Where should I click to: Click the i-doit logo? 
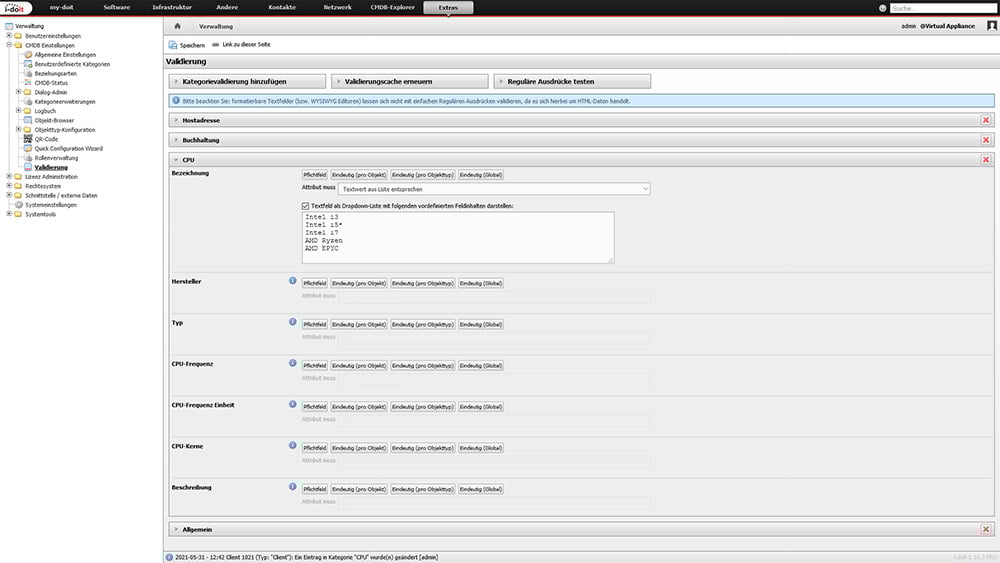coord(18,8)
